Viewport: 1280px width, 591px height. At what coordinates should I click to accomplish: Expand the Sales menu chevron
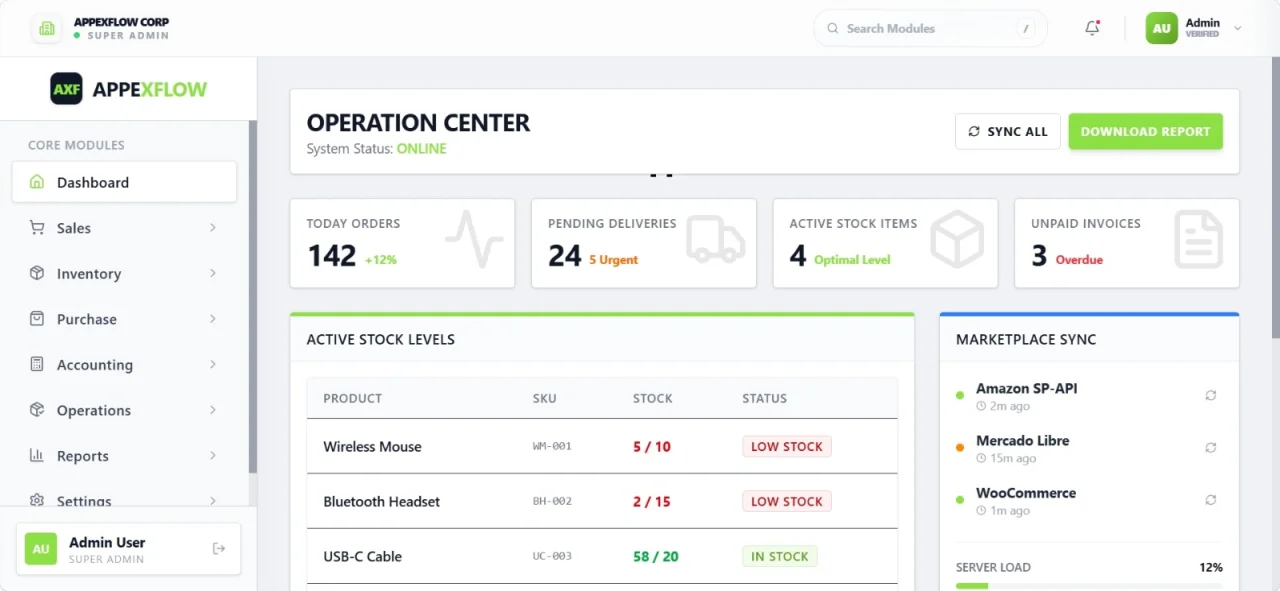(213, 228)
